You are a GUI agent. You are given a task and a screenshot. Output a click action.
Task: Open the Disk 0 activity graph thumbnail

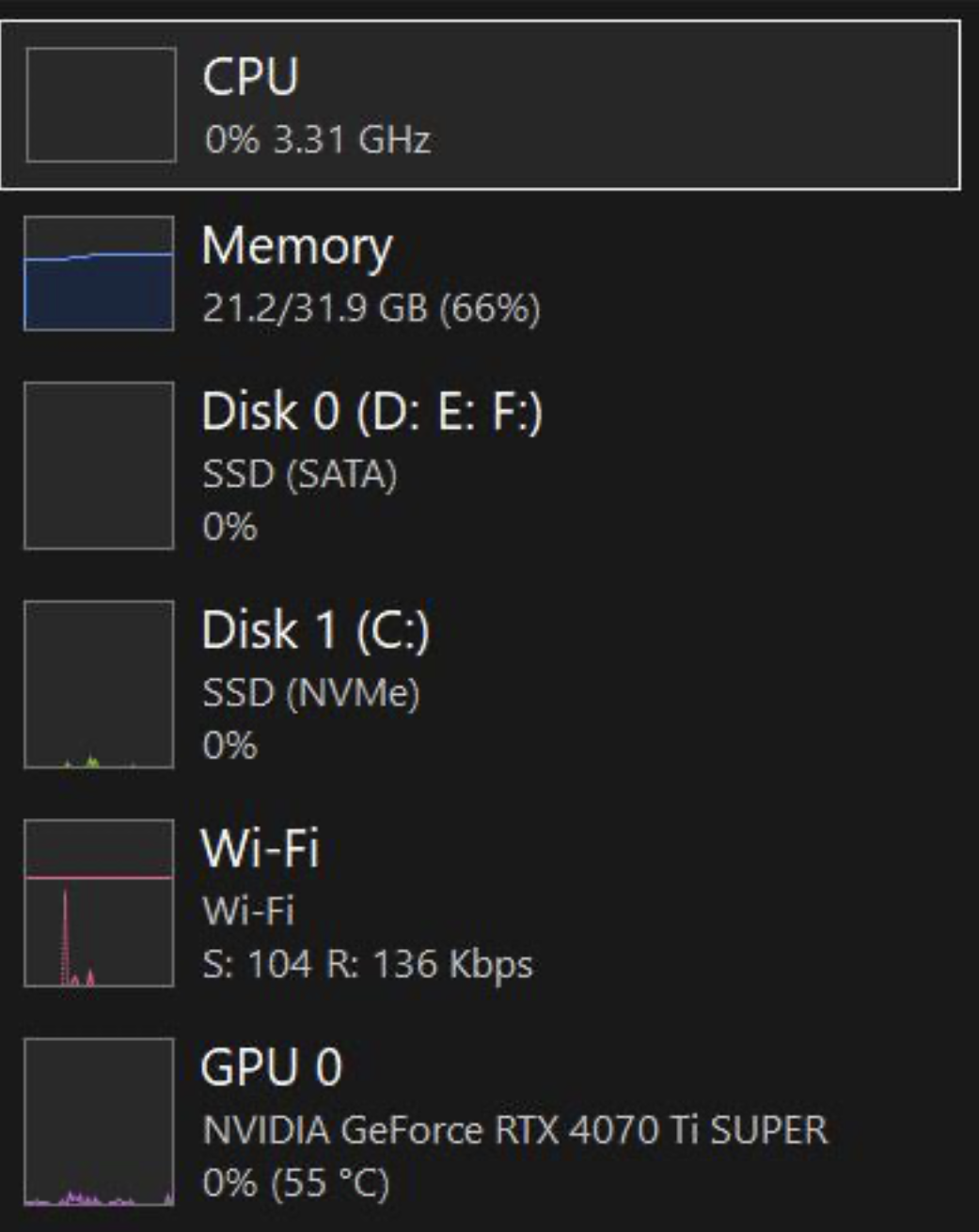pyautogui.click(x=99, y=466)
